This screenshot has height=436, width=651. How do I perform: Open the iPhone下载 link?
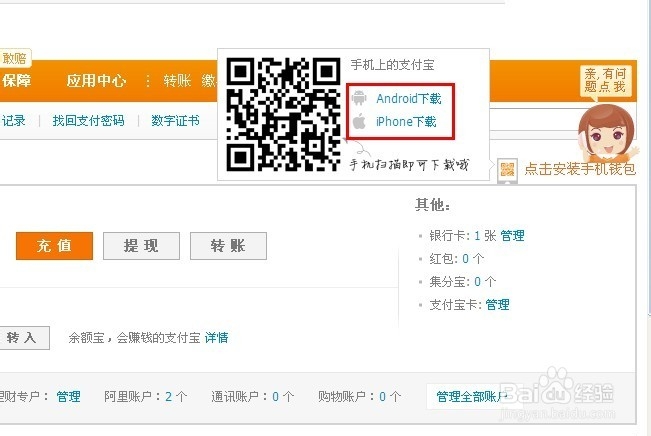pyautogui.click(x=406, y=122)
